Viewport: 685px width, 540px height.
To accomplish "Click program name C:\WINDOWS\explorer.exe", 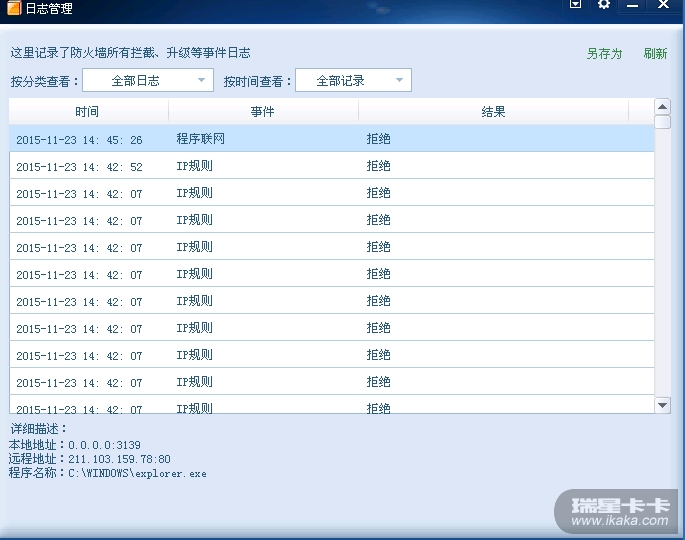I will click(x=137, y=473).
